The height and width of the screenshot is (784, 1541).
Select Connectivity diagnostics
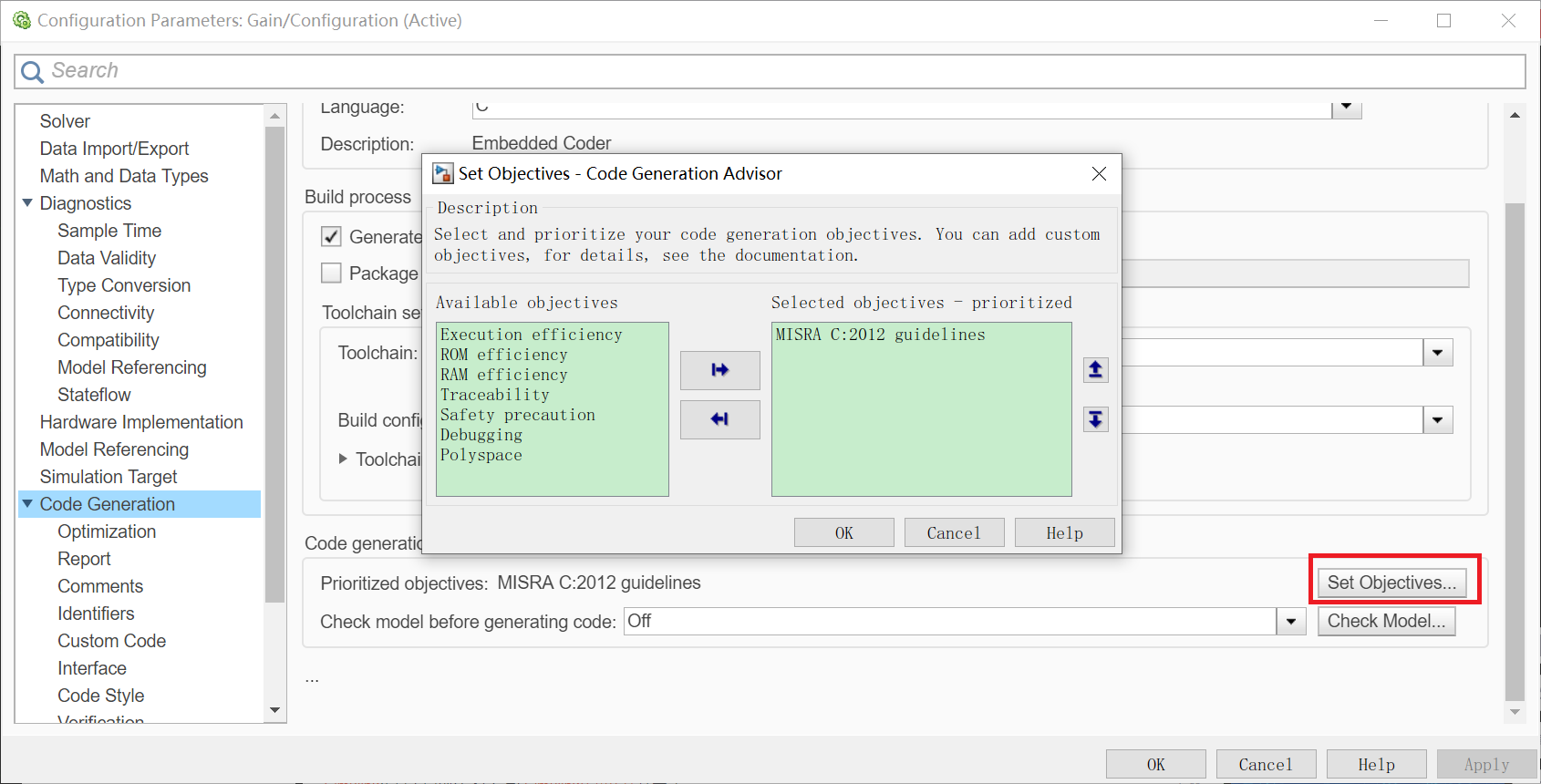(106, 313)
